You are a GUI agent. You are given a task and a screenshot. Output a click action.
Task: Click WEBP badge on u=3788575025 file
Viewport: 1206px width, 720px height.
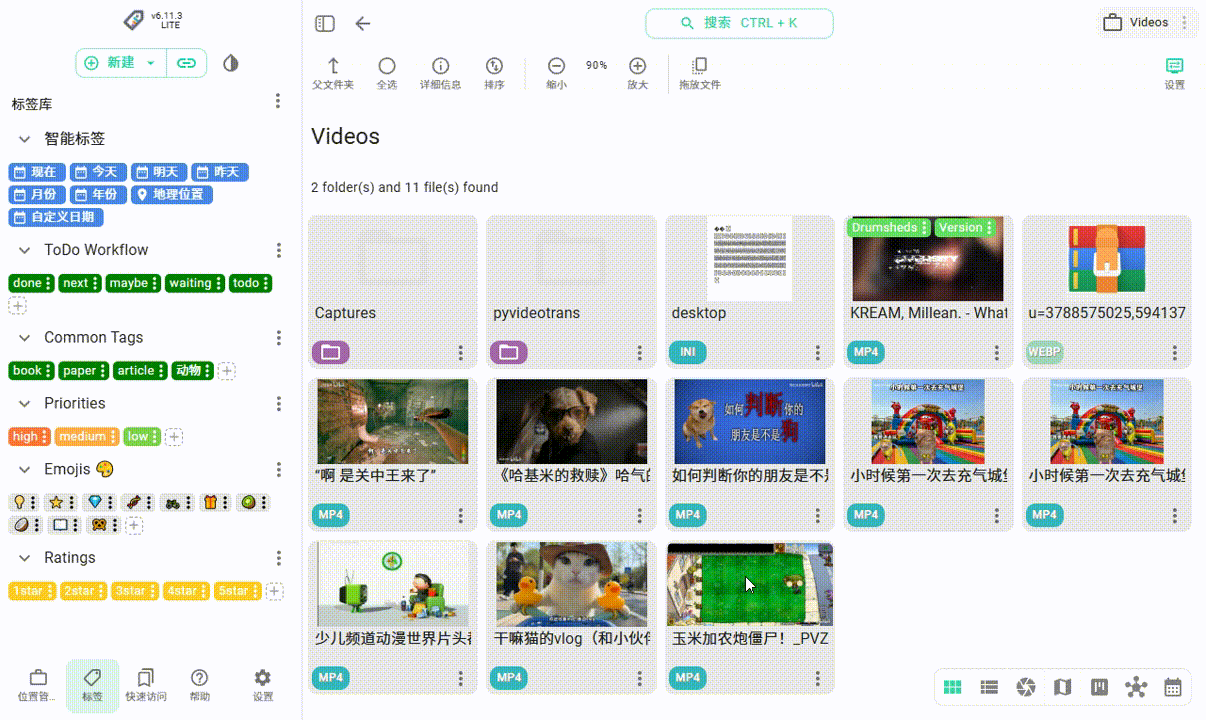pyautogui.click(x=1045, y=352)
